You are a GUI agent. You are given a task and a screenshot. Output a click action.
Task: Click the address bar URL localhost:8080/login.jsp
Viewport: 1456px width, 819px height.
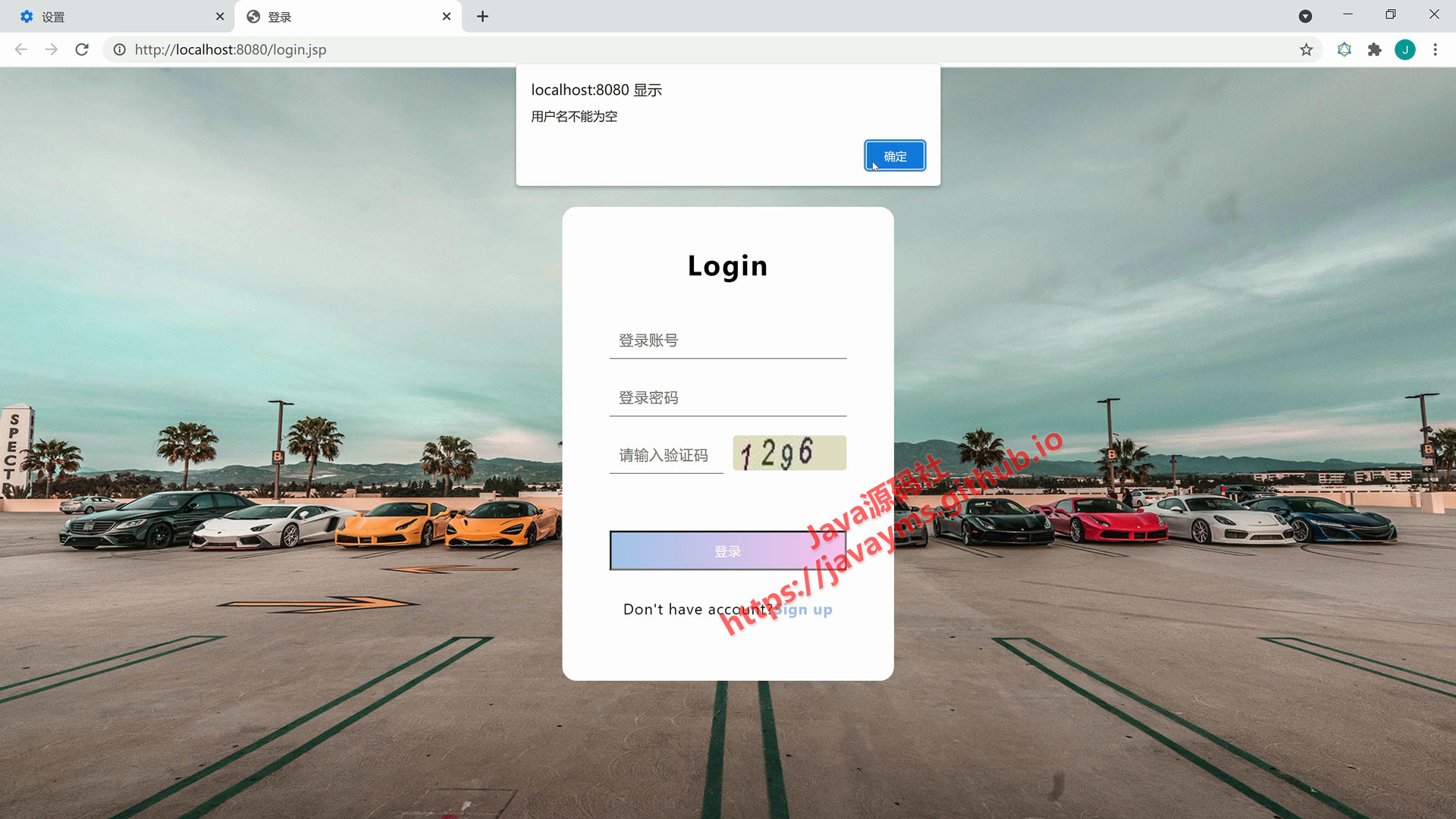tap(231, 49)
